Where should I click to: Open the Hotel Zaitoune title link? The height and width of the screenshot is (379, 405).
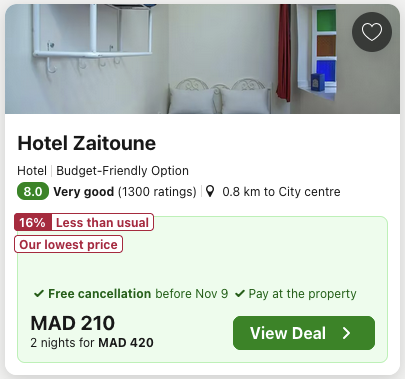click(87, 143)
